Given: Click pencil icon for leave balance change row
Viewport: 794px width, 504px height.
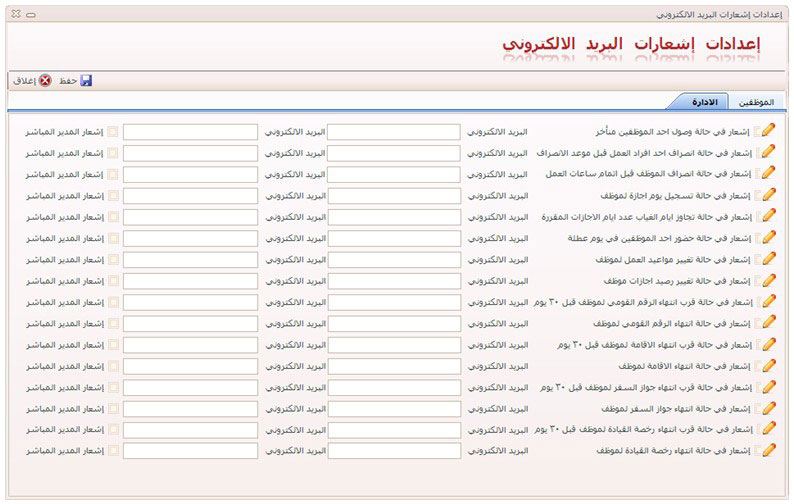Looking at the screenshot, I should [769, 280].
